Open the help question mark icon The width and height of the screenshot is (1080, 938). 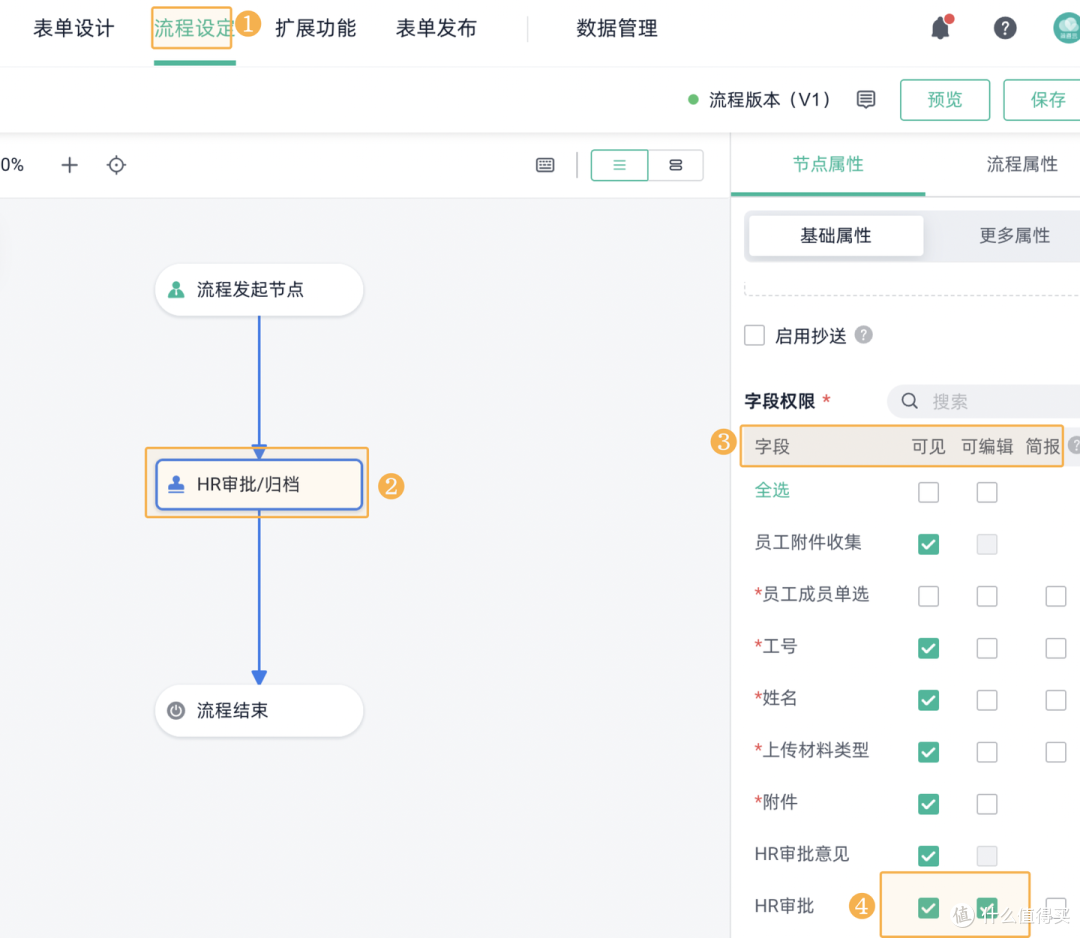point(1005,28)
